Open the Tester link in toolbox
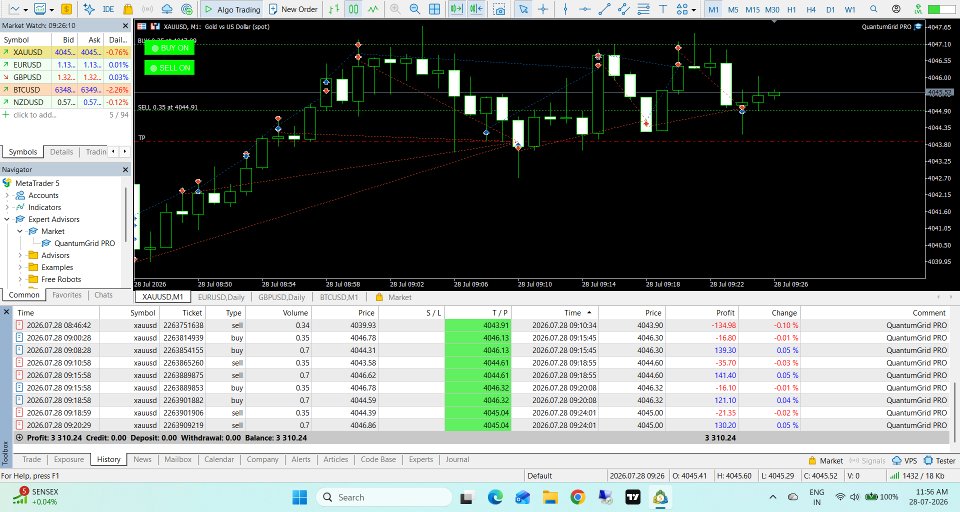The image size is (960, 512). 940,461
